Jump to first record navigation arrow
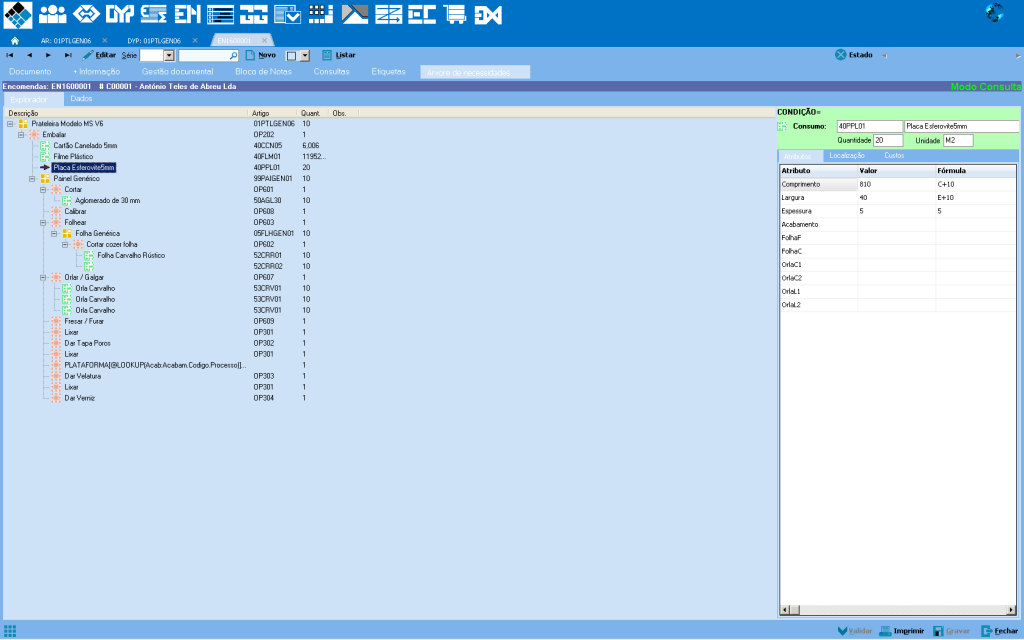Viewport: 1024px width, 640px height. [x=10, y=55]
